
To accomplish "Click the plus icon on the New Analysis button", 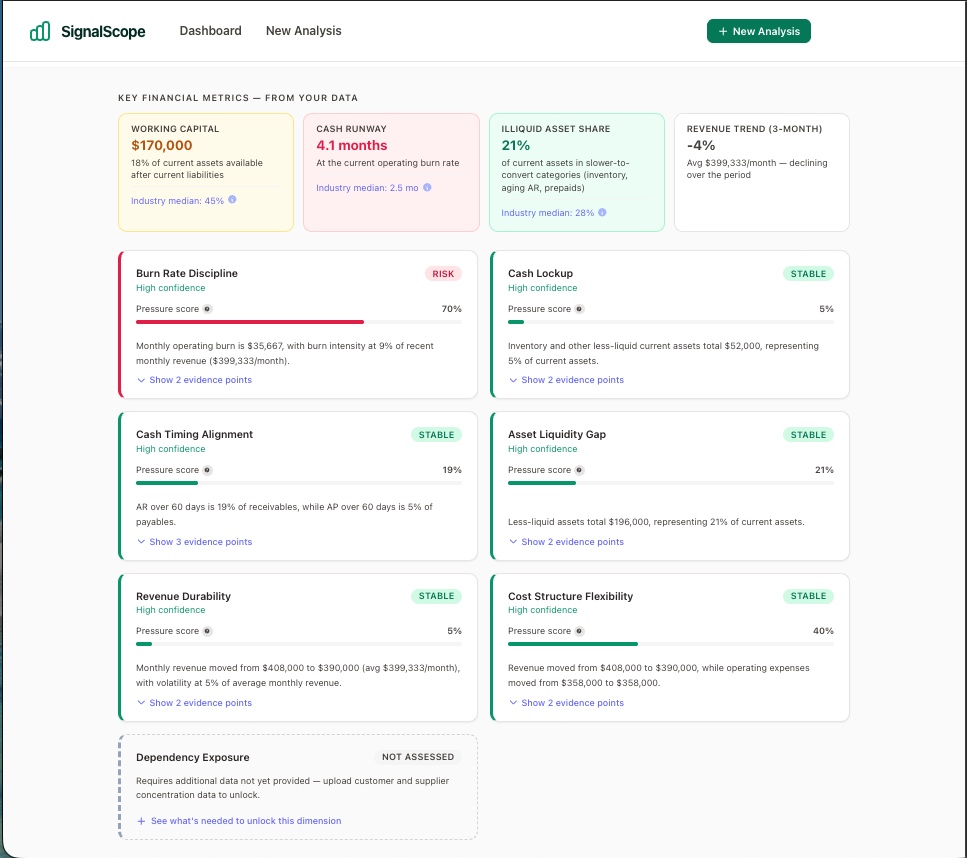I will coord(723,31).
